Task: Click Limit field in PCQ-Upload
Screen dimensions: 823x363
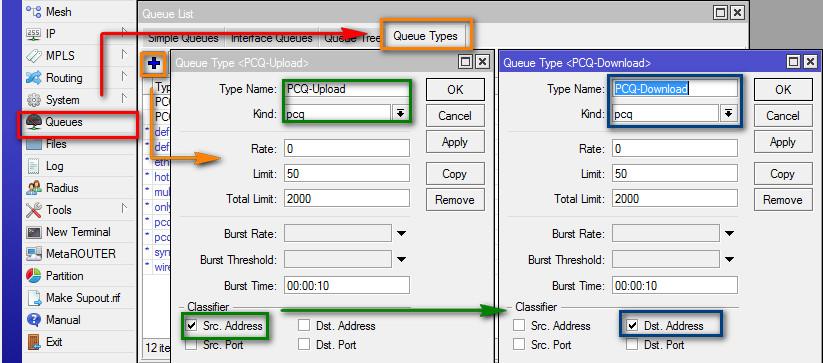Action: pos(346,174)
